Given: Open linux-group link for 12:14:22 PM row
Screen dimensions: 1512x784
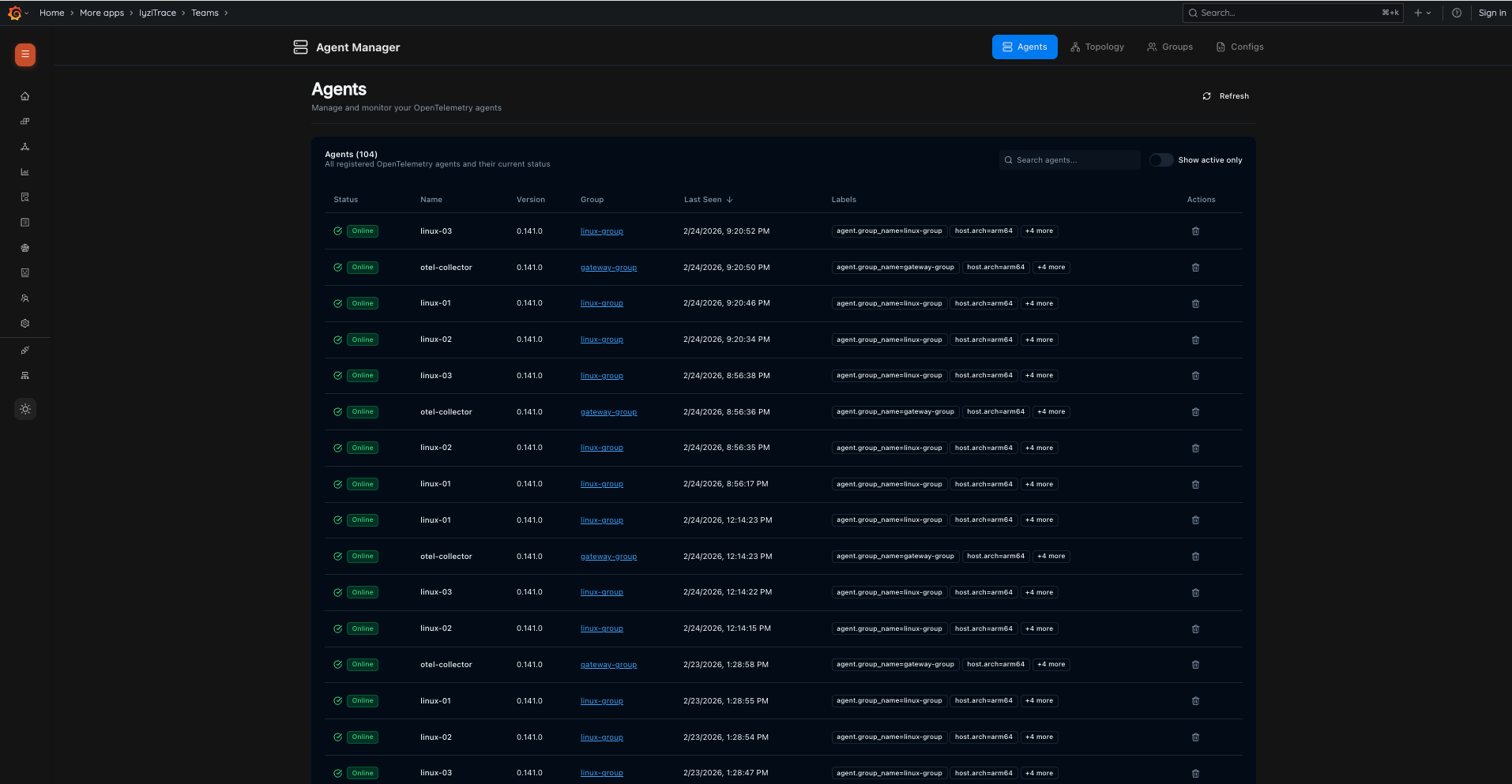Looking at the screenshot, I should tap(602, 592).
